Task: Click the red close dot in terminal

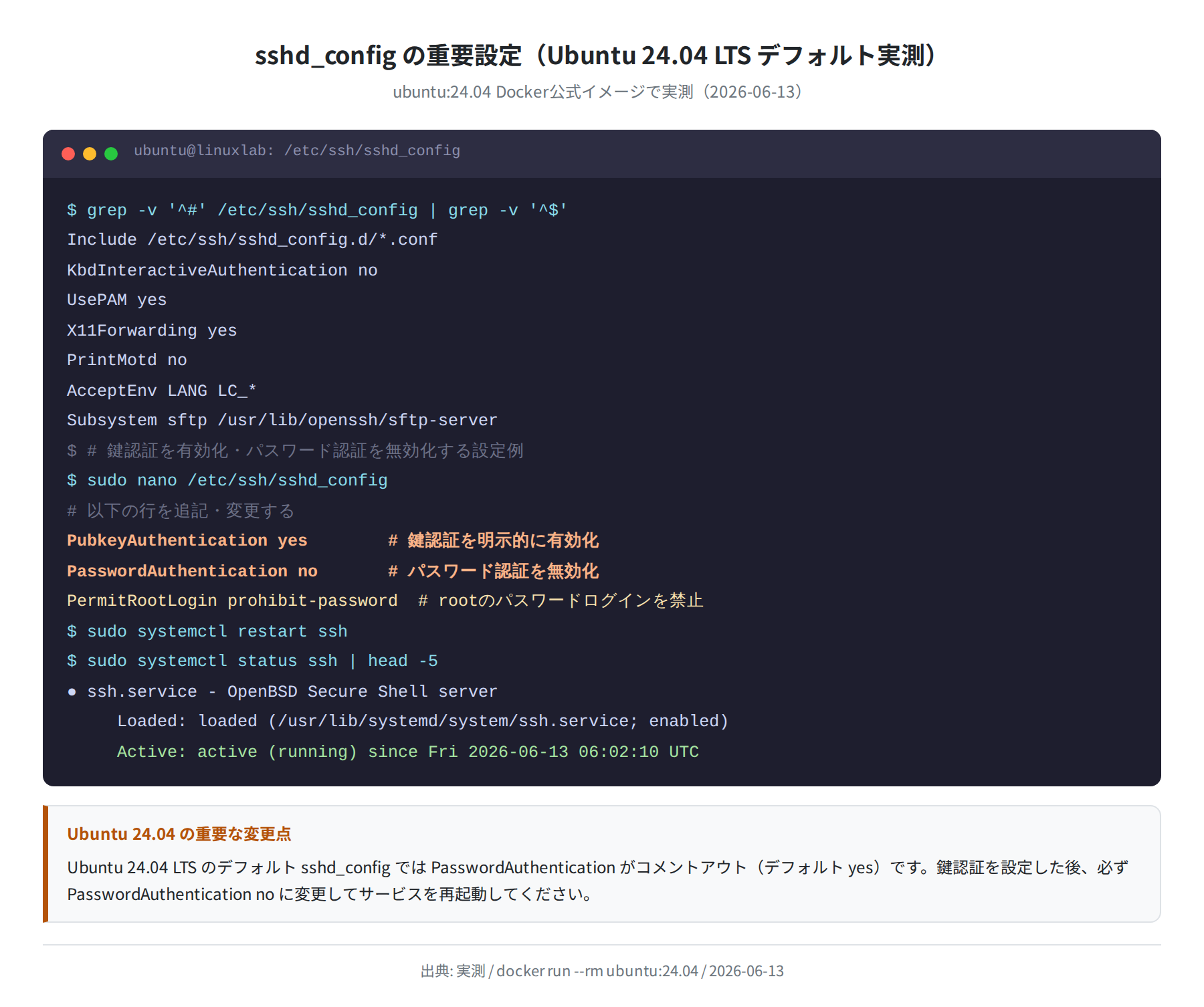Action: click(68, 154)
